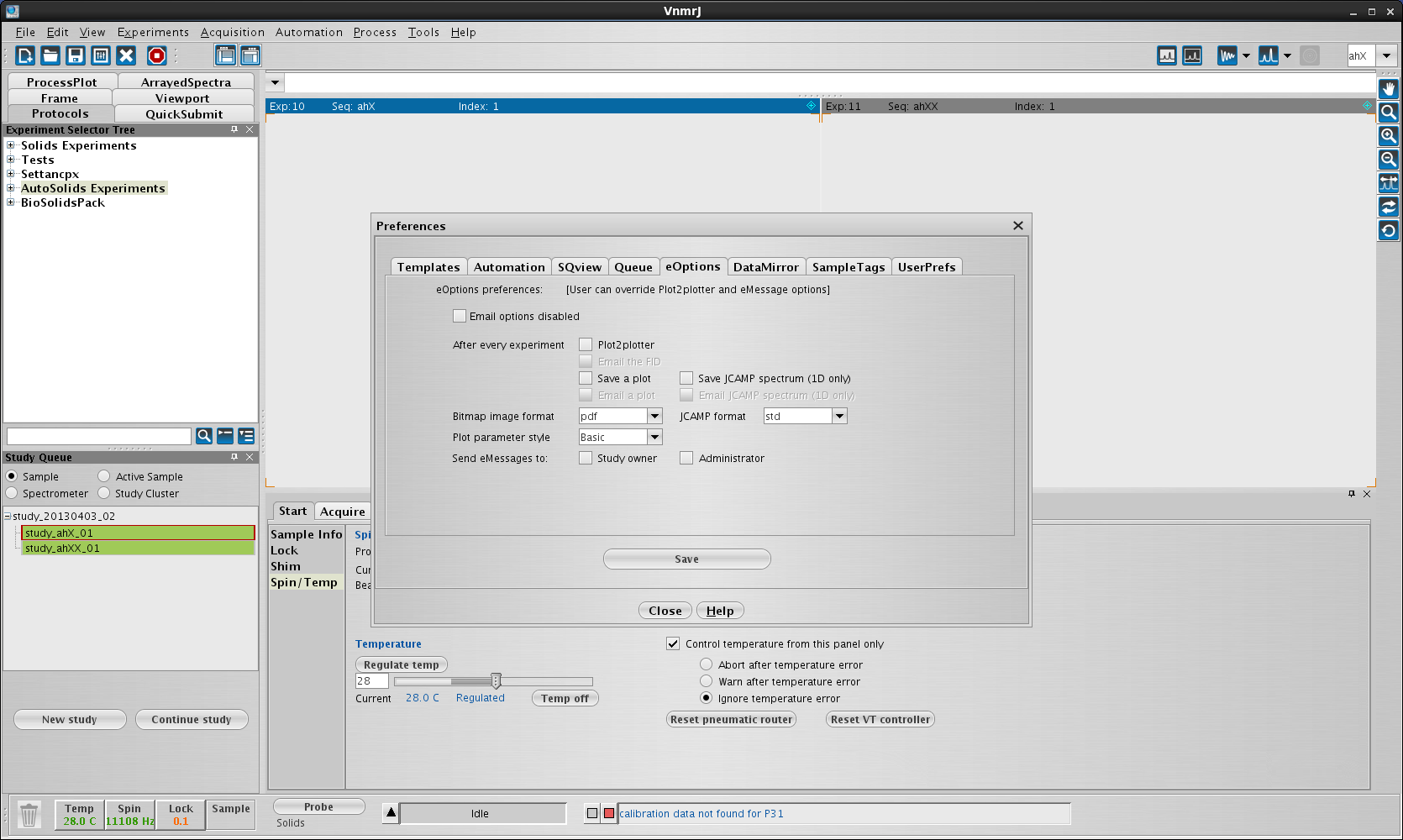The width and height of the screenshot is (1403, 840).
Task: Click the FID waveform display icon
Action: pos(1227,55)
